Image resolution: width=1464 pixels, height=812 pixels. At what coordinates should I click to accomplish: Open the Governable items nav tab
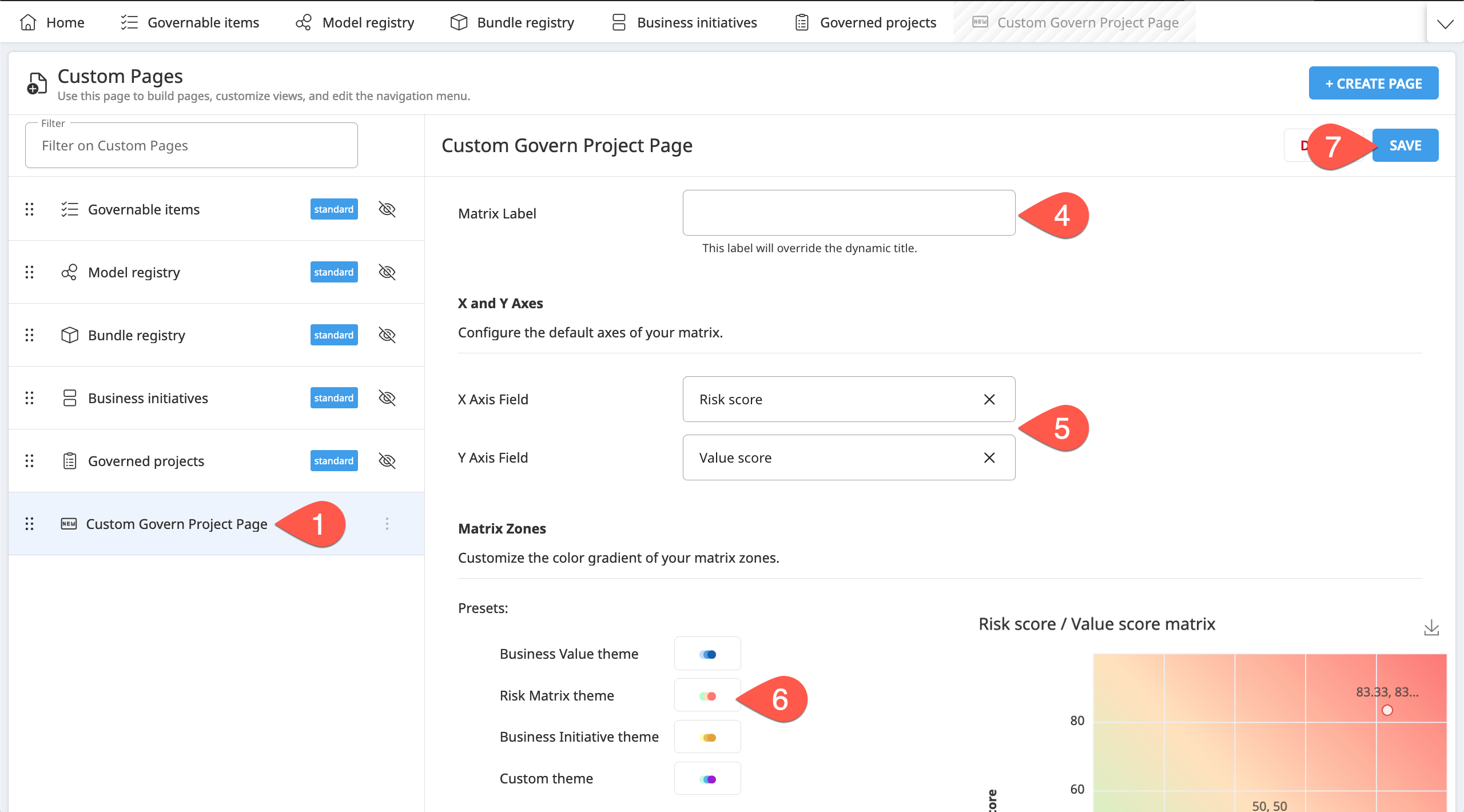click(189, 22)
